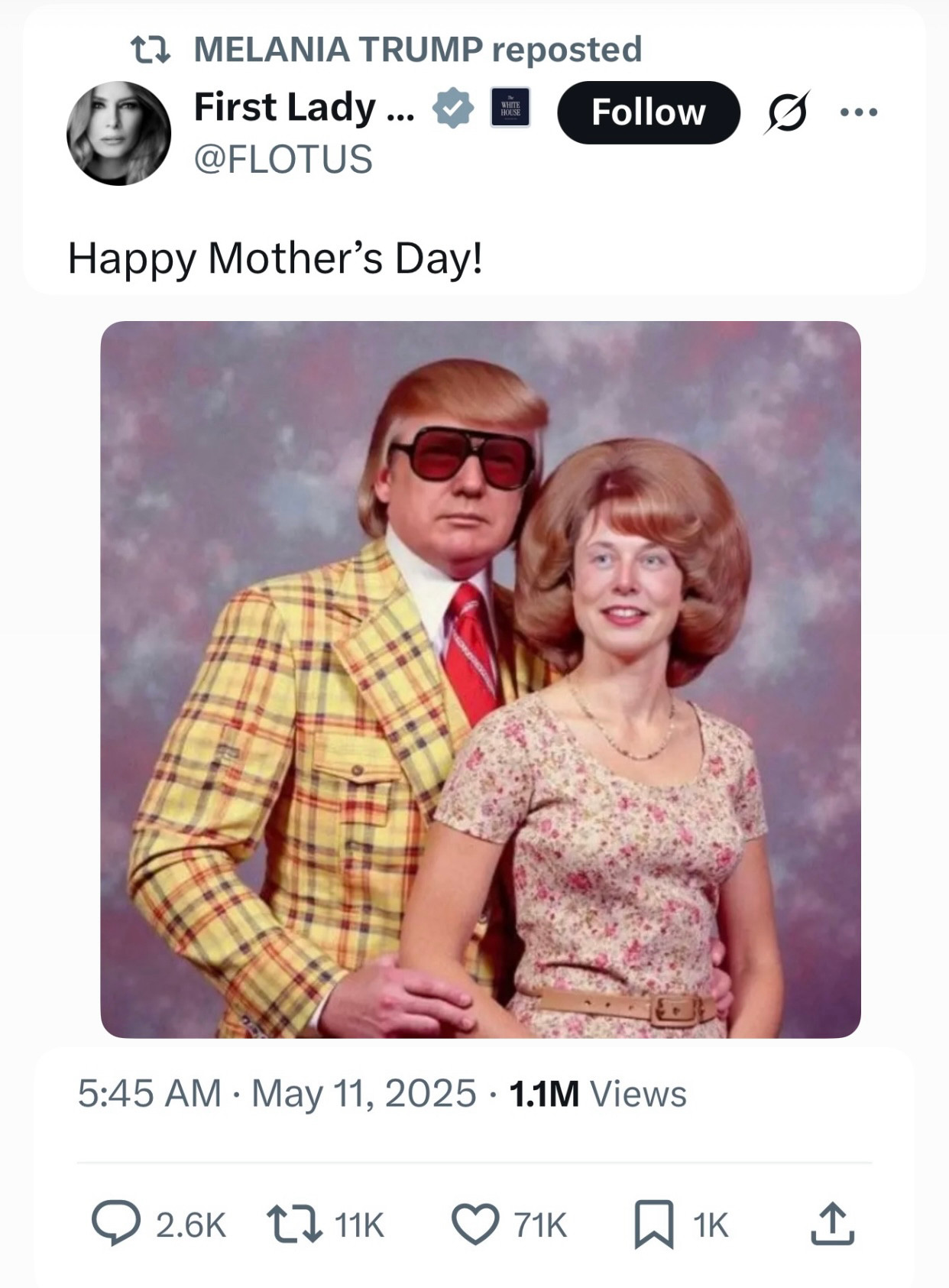Image resolution: width=949 pixels, height=1288 pixels.
Task: Click the blue verified checkmark badge
Action: pos(454,108)
